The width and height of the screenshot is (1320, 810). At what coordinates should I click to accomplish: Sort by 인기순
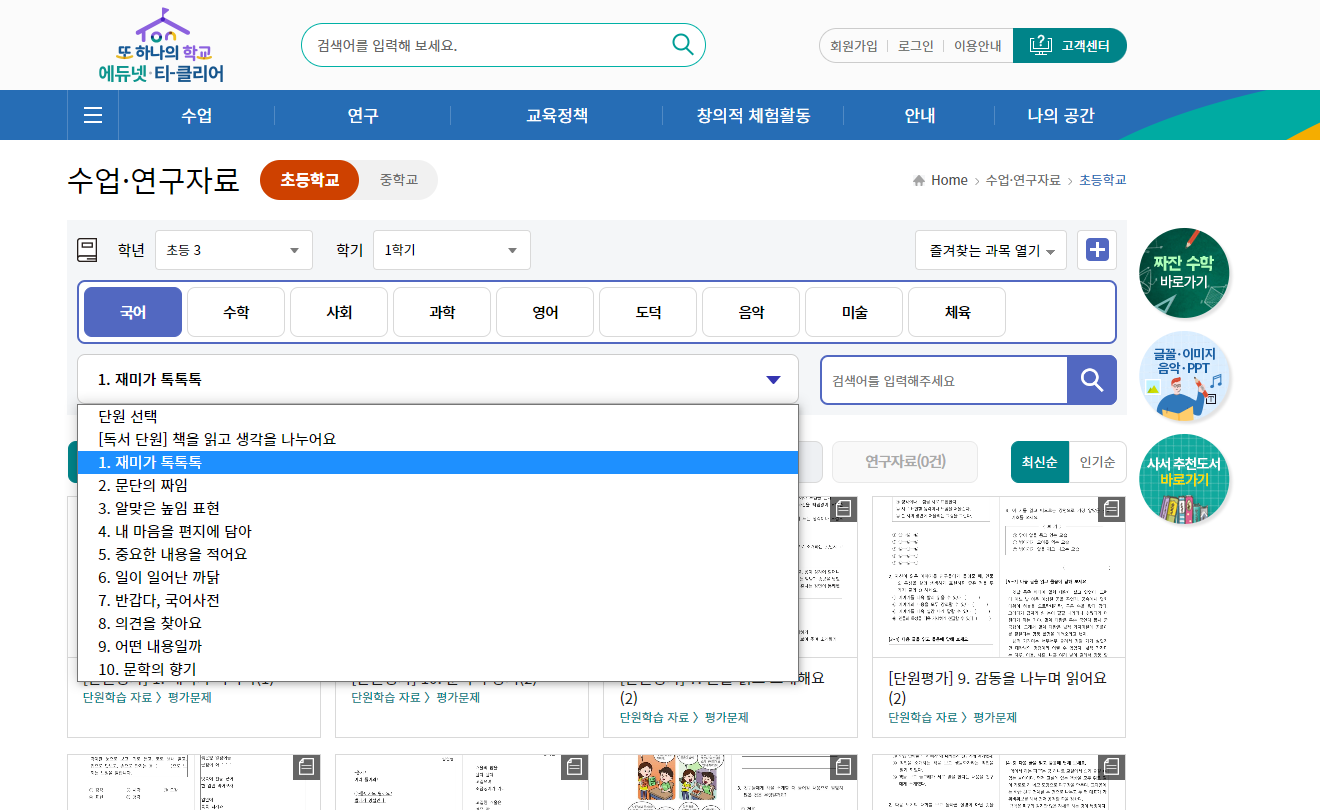point(1097,462)
